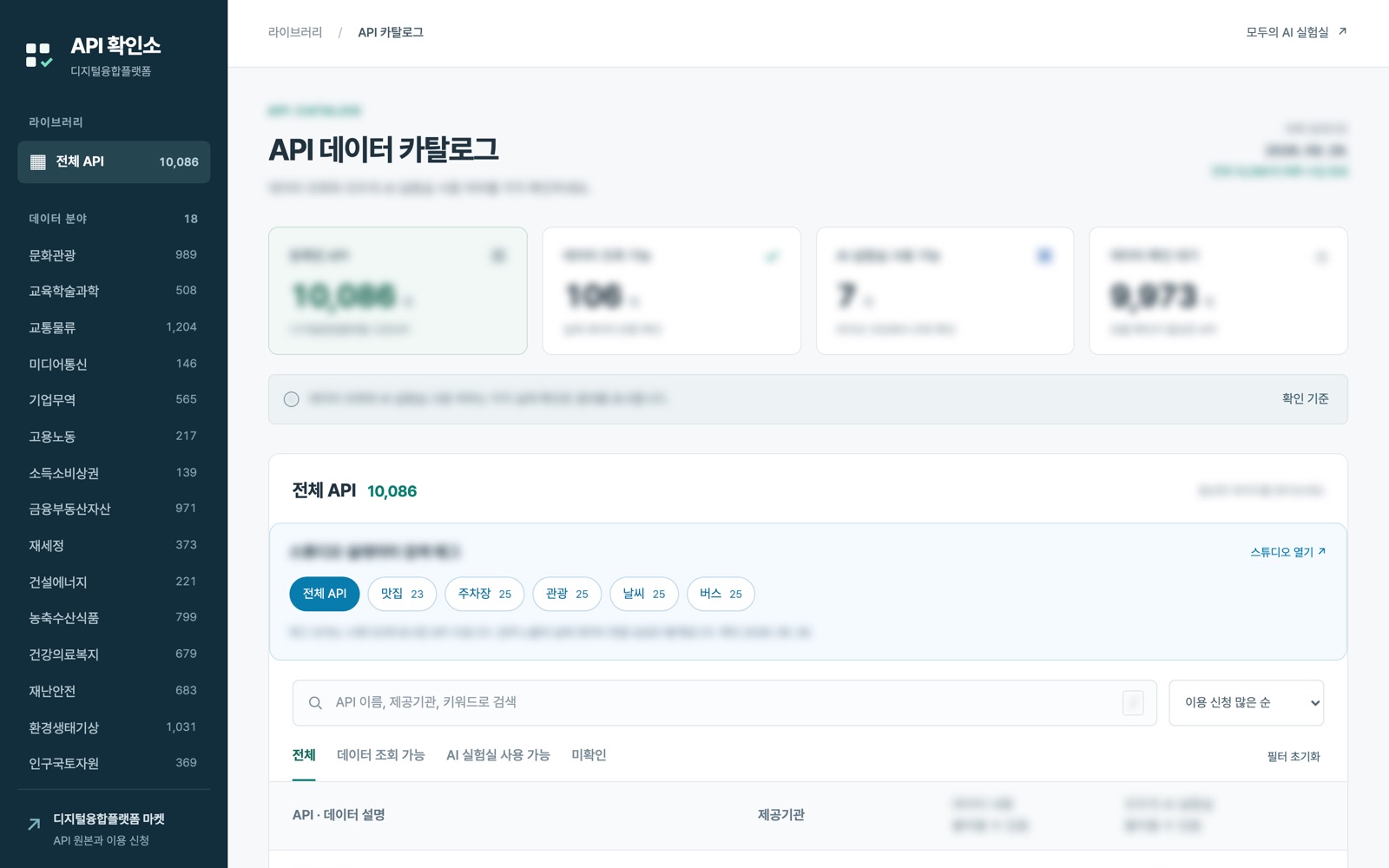The image size is (1389, 868).
Task: Filter by the 관광 25 chip
Action: [567, 594]
